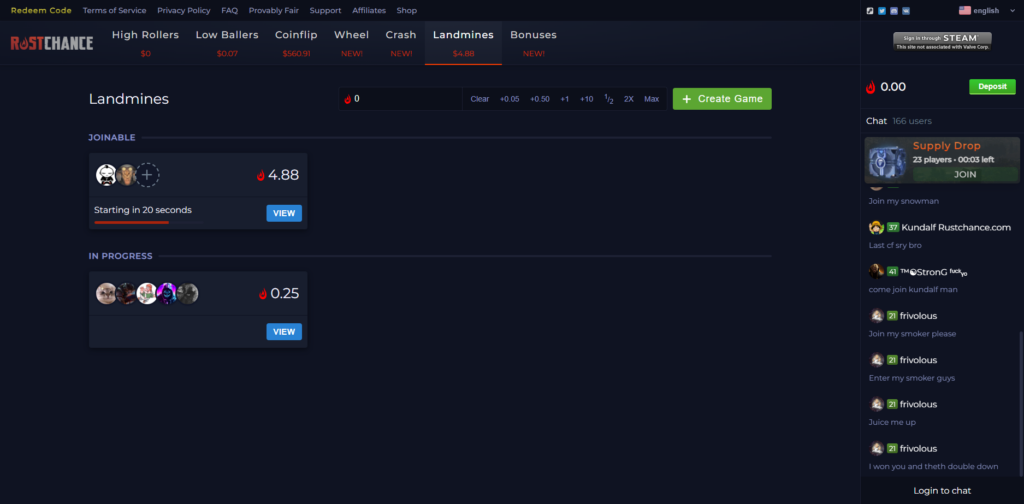This screenshot has width=1024, height=504.
Task: Open the Steam group icon link
Action: pyautogui.click(x=870, y=10)
